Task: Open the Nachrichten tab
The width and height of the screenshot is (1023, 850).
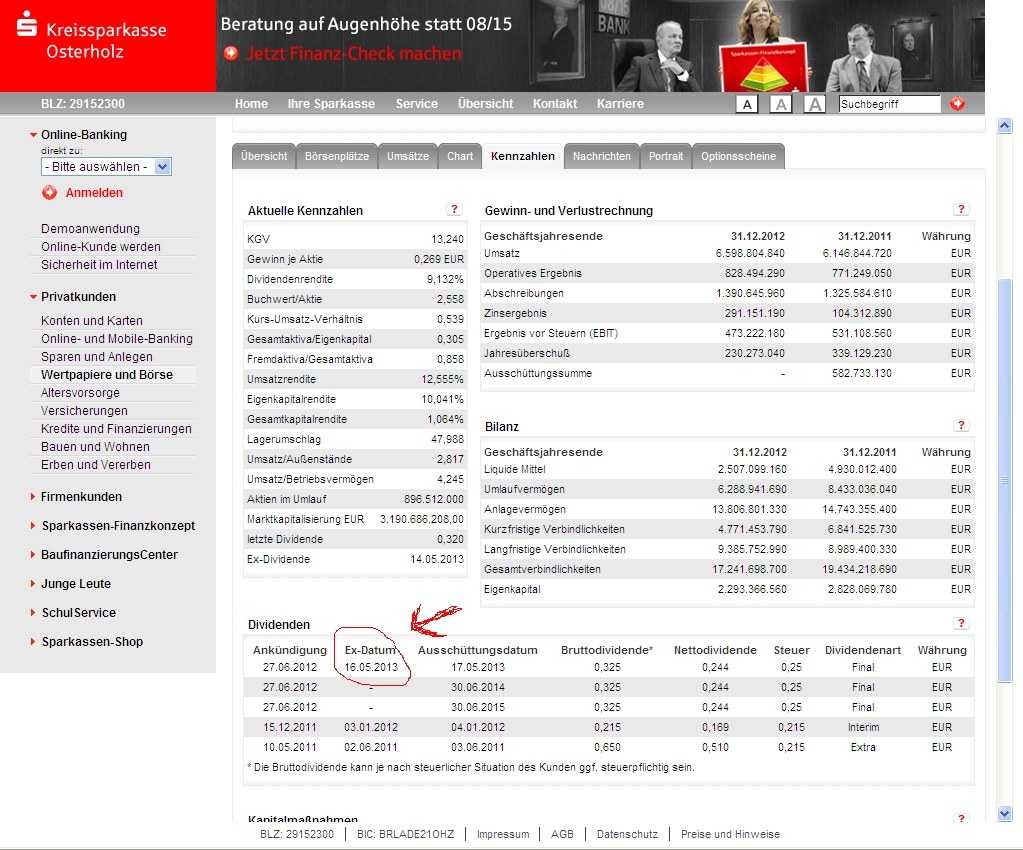Action: (601, 156)
